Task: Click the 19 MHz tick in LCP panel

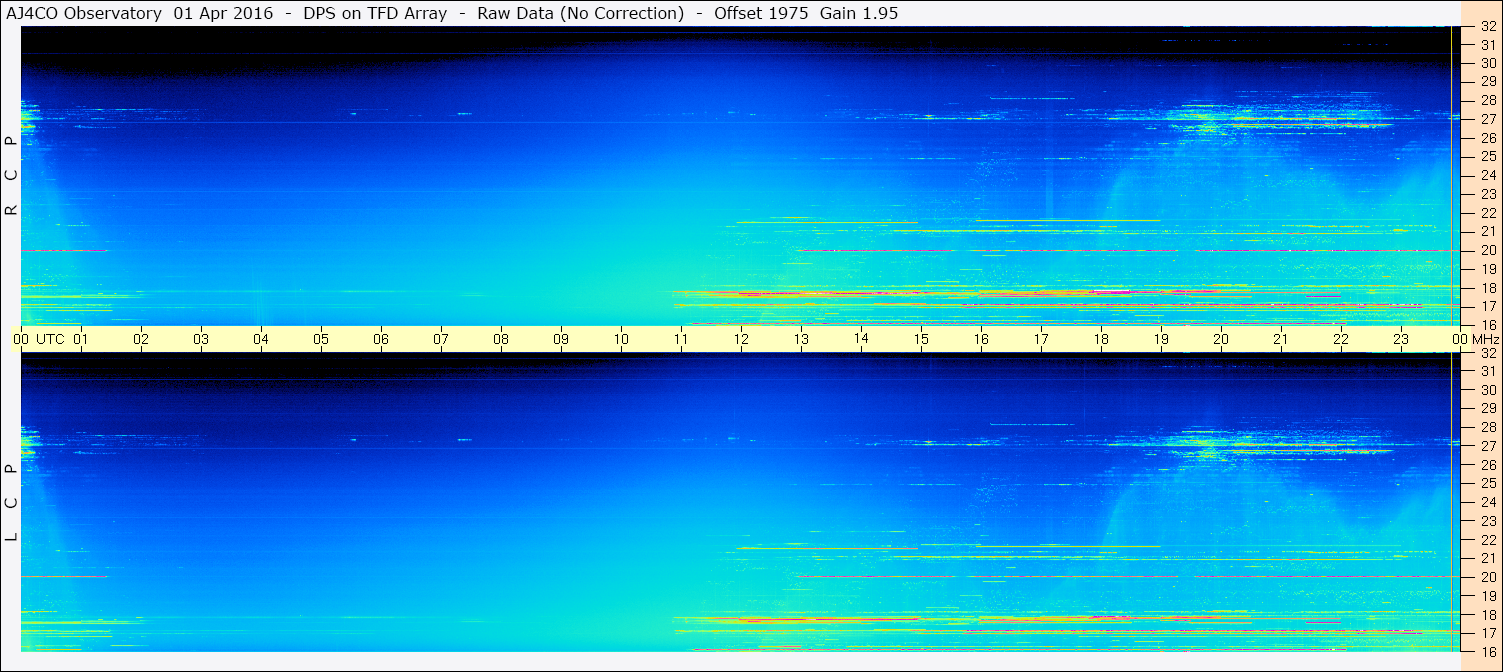Action: click(1488, 596)
